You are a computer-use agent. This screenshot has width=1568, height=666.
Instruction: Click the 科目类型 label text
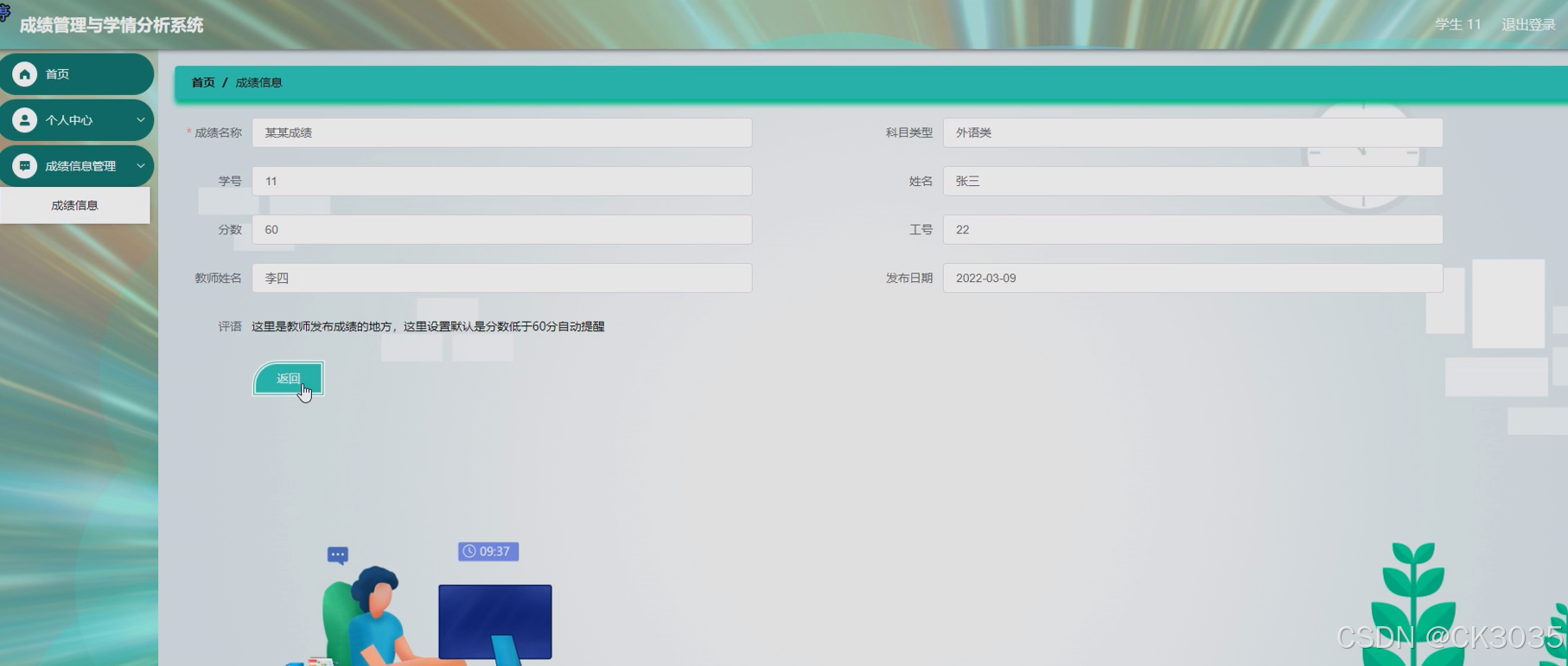[909, 133]
